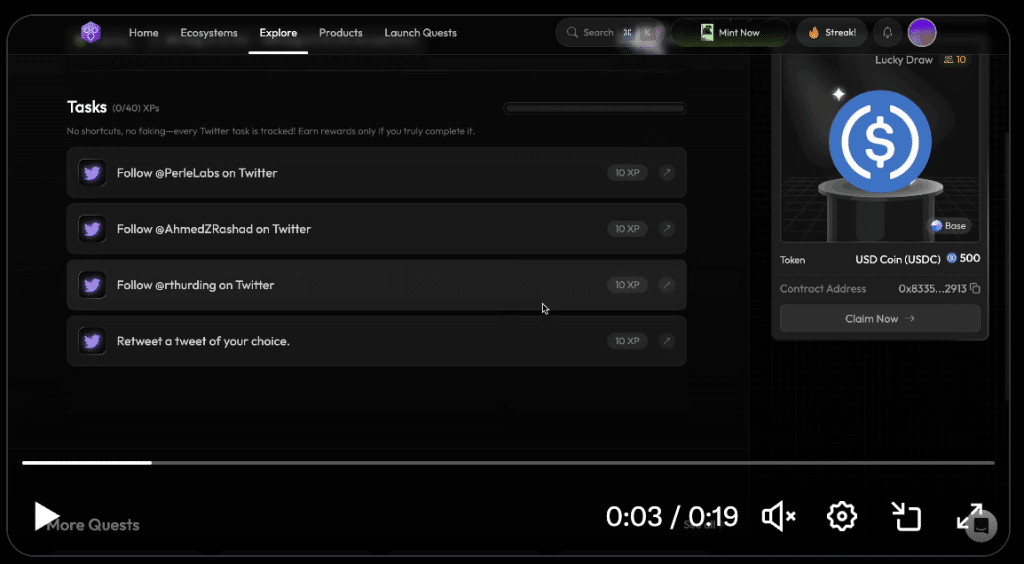Open video settings gear
This screenshot has height=564, width=1024.
841,516
